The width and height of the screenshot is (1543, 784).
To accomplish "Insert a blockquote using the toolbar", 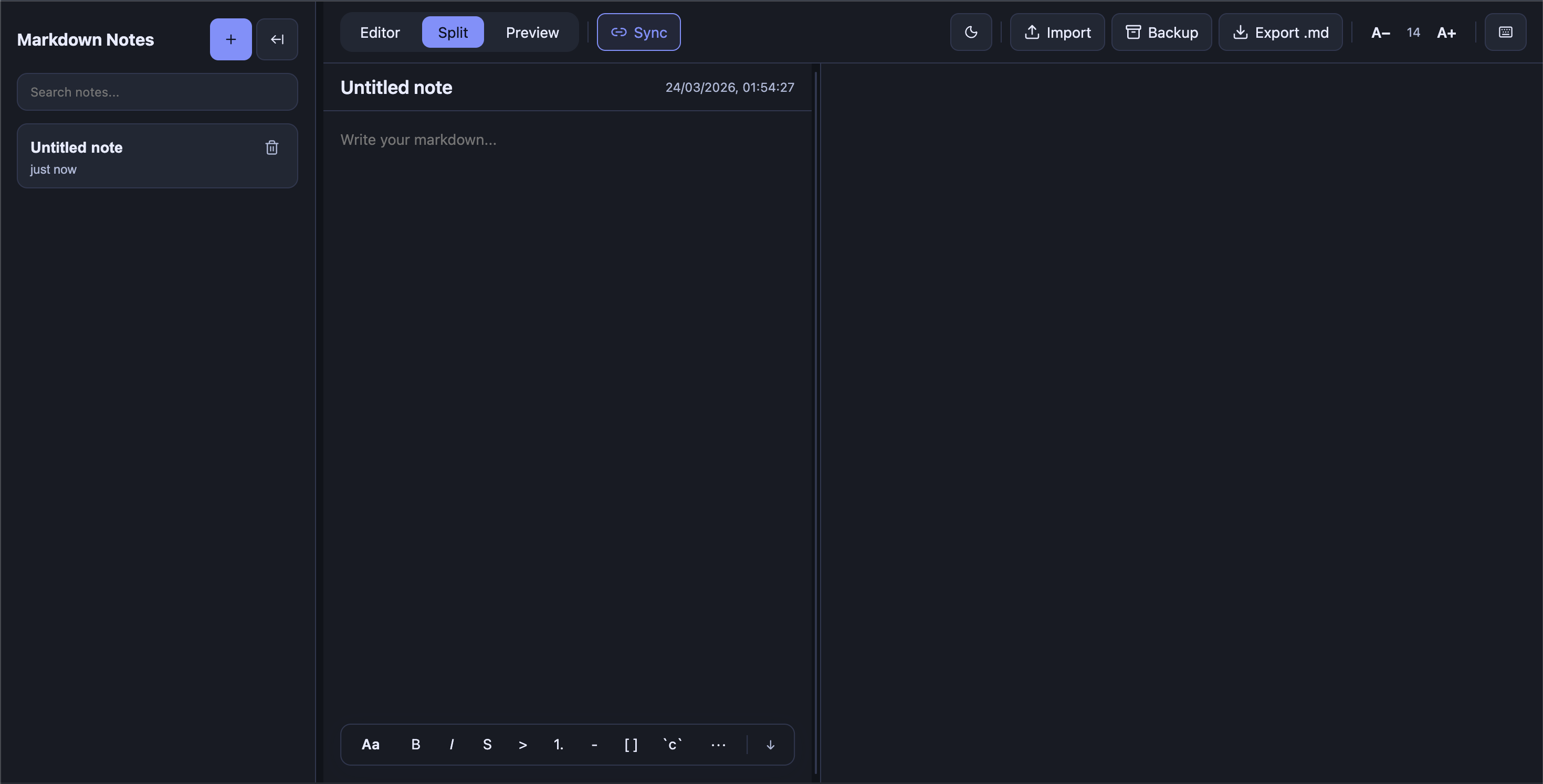I will (x=522, y=745).
